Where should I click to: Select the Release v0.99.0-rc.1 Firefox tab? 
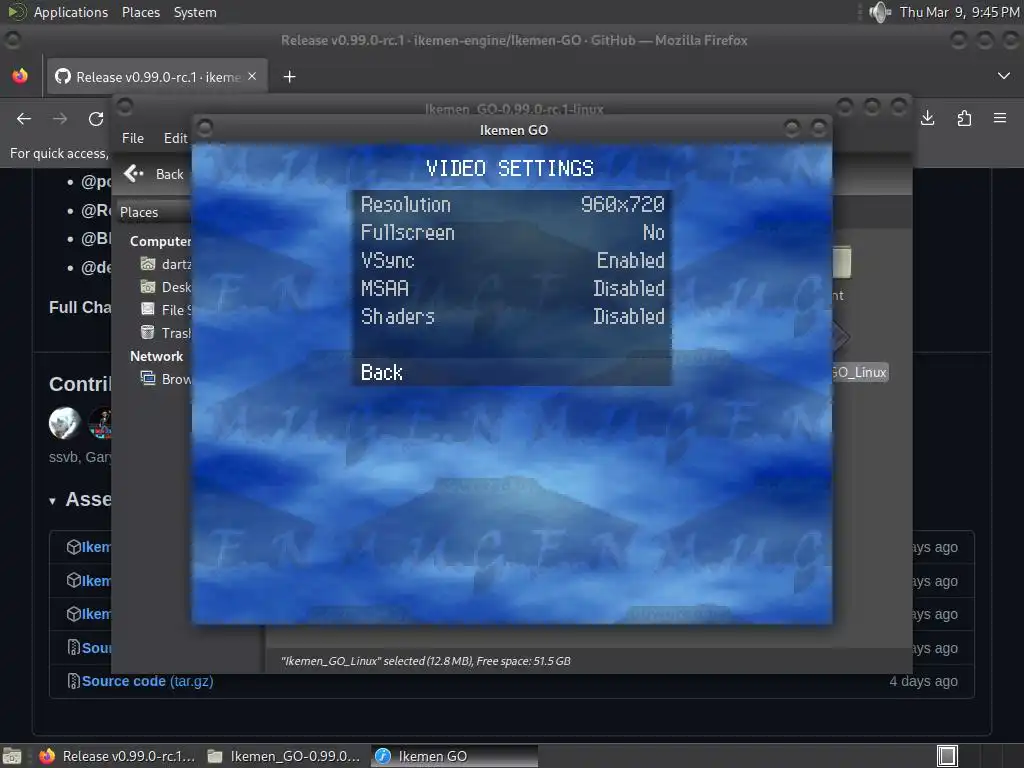coord(155,77)
